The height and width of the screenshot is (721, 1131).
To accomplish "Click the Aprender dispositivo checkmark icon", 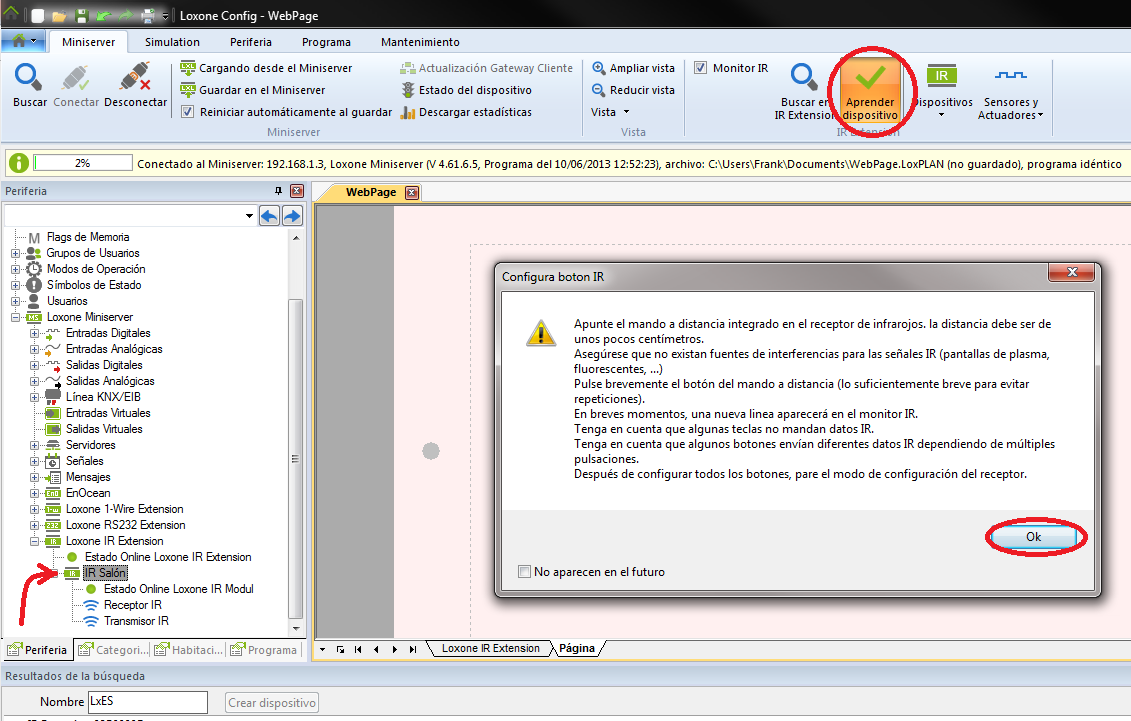I will (869, 79).
